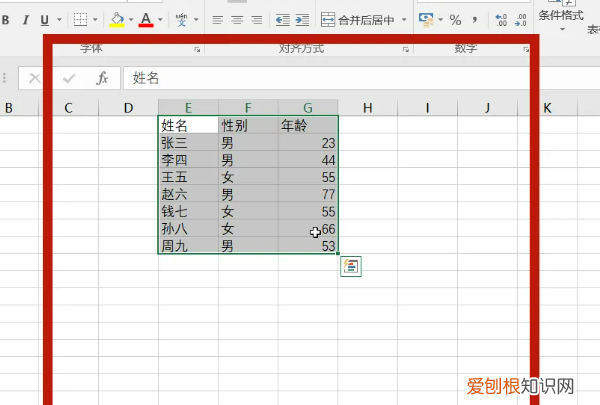This screenshot has width=600, height=405.
Task: Click the age cell showing 66
Action: tap(308, 229)
